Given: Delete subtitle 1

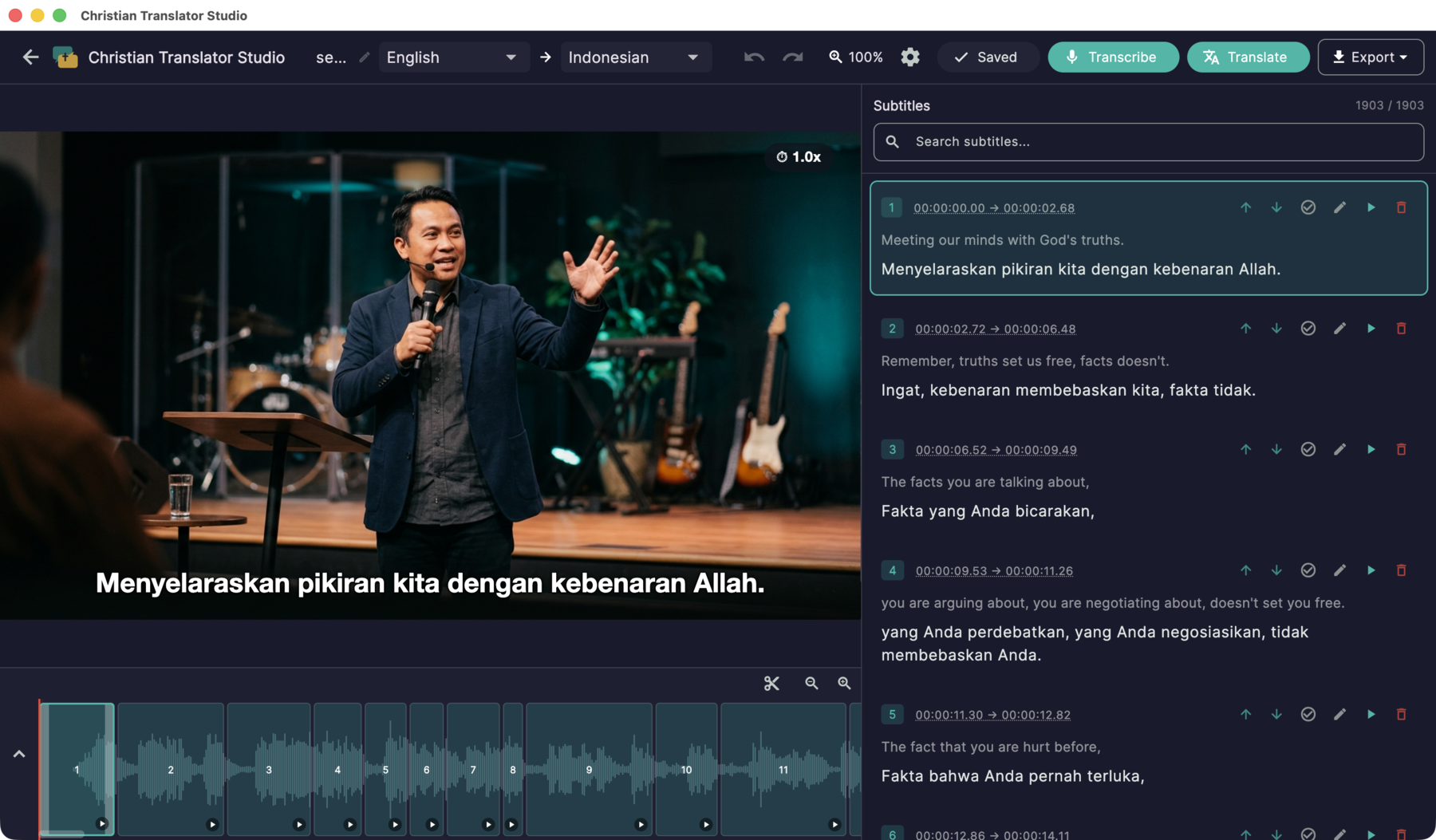Looking at the screenshot, I should [1401, 207].
